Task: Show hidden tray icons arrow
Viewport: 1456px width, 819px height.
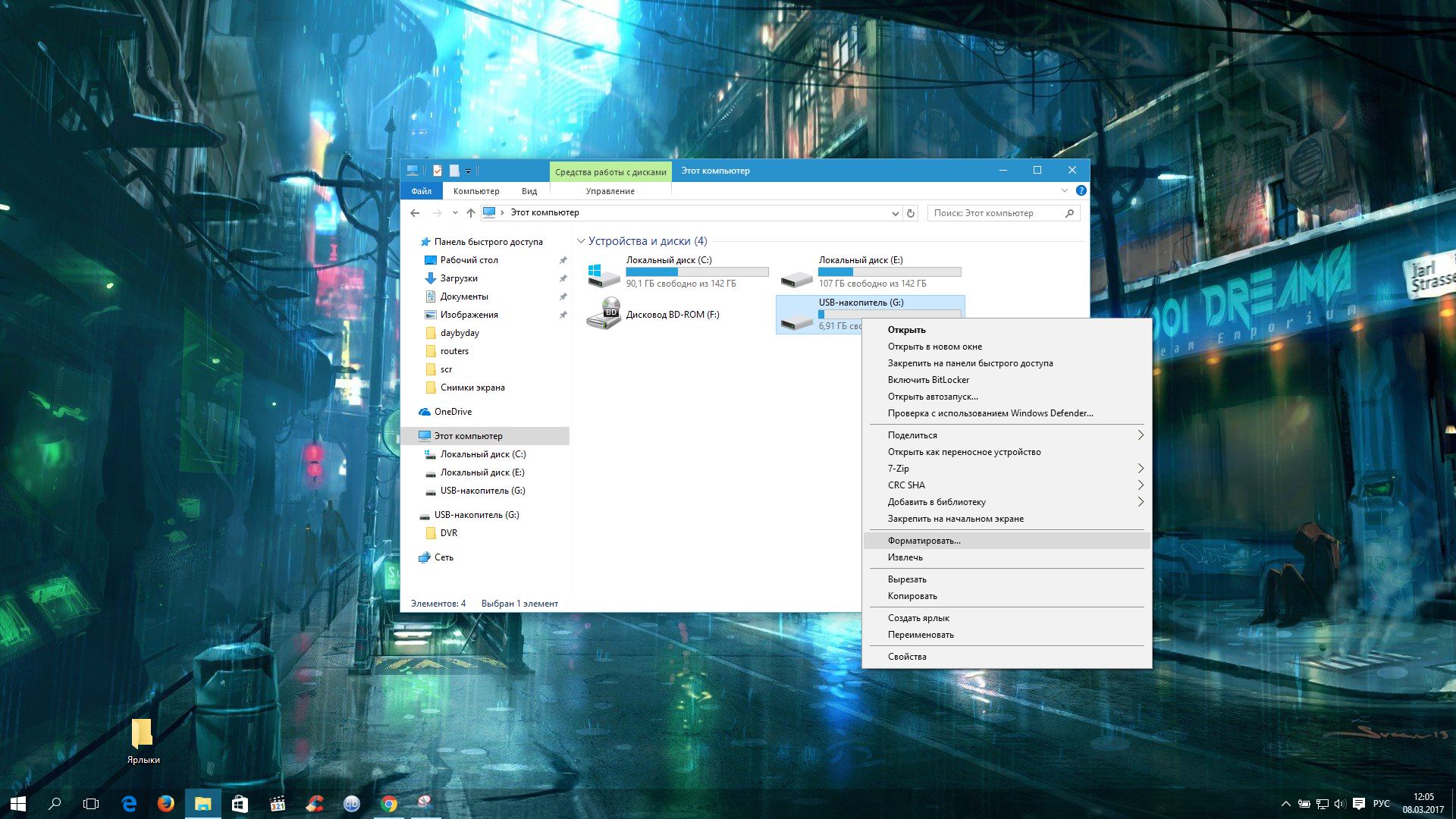Action: click(1285, 804)
